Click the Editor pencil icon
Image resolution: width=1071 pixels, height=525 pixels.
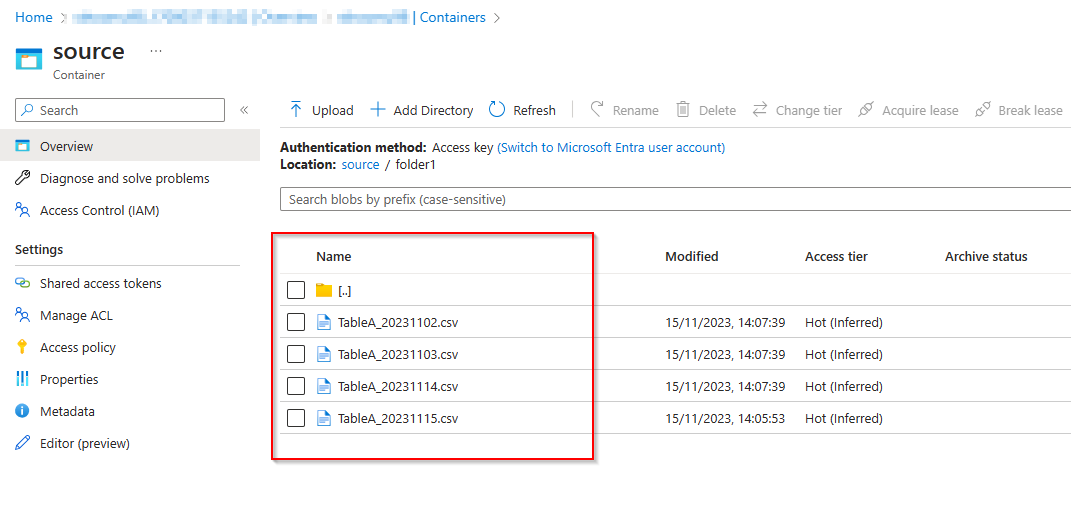coord(23,443)
